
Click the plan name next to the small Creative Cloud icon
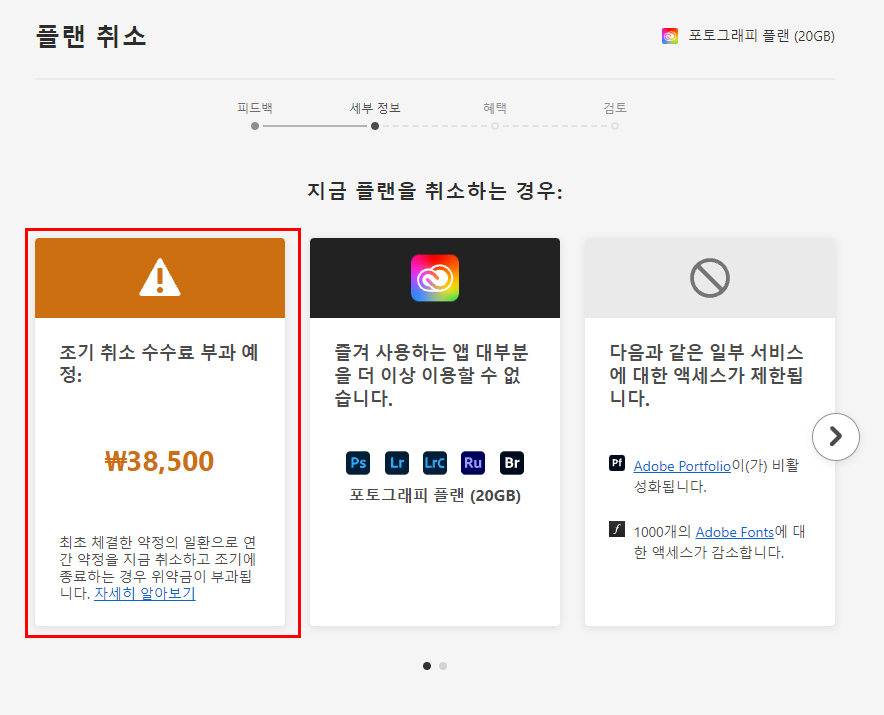(761, 36)
